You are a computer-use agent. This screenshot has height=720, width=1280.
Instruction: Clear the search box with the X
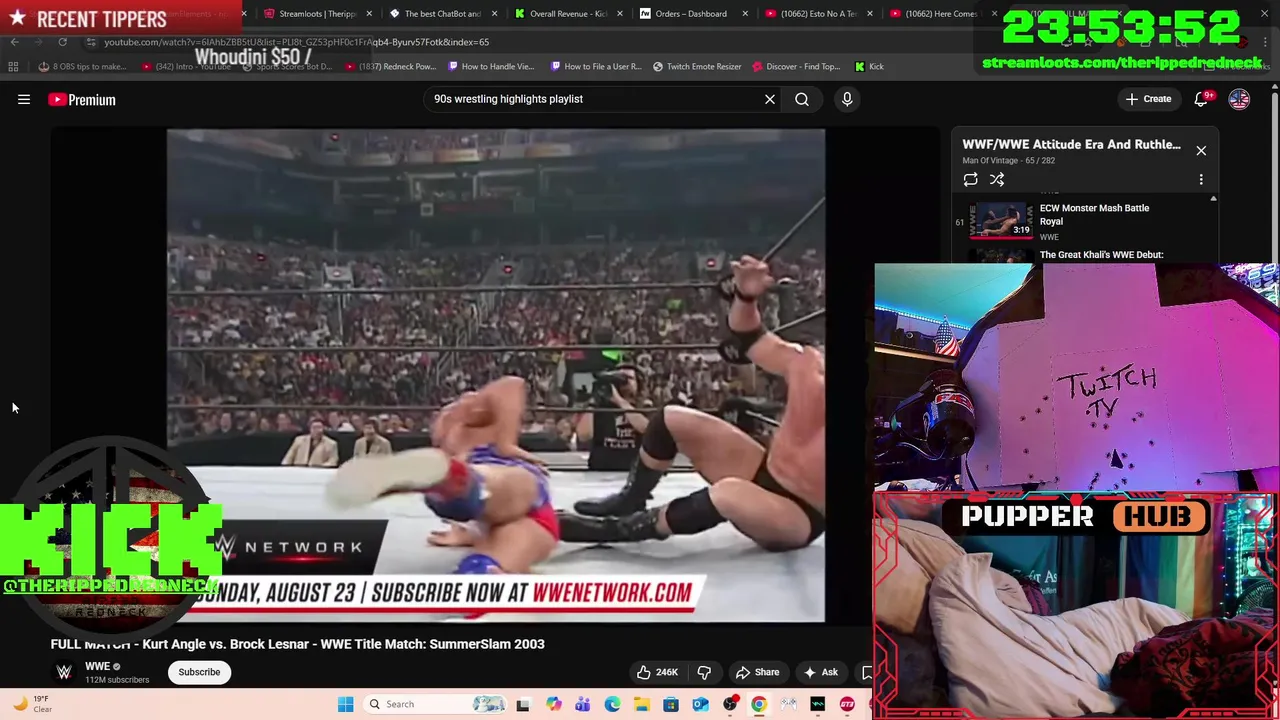point(770,99)
